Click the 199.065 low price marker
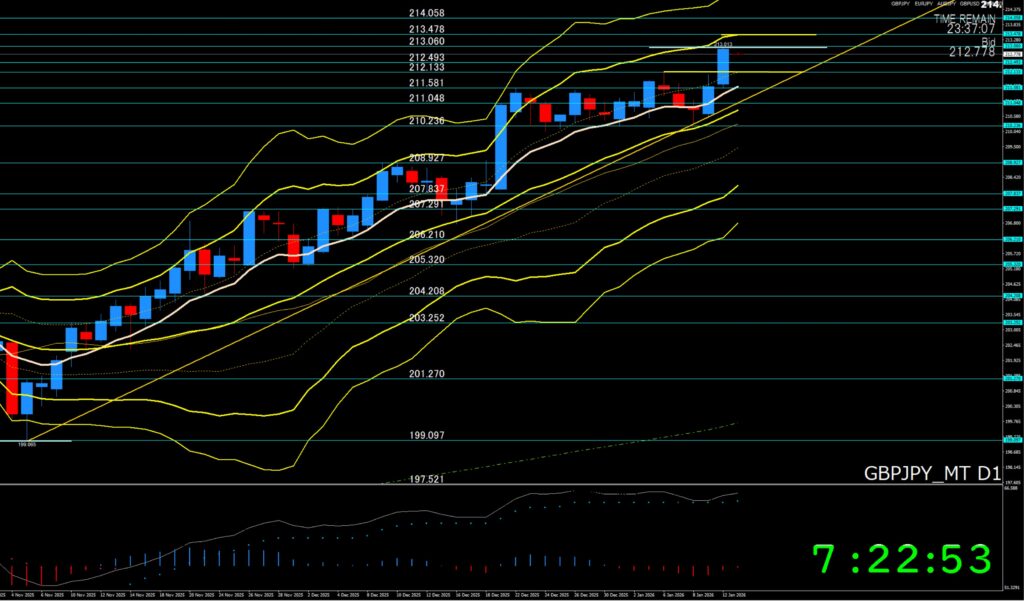 click(x=28, y=446)
